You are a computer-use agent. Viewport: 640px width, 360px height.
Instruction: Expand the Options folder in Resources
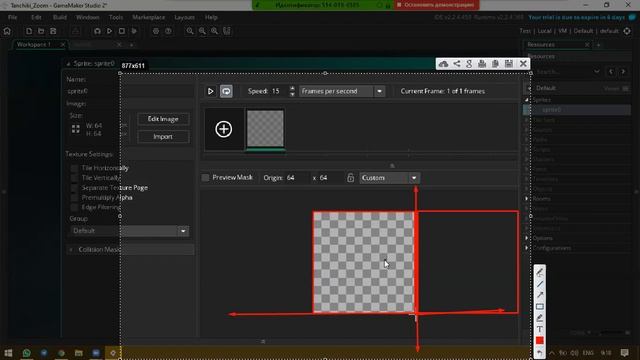527,238
